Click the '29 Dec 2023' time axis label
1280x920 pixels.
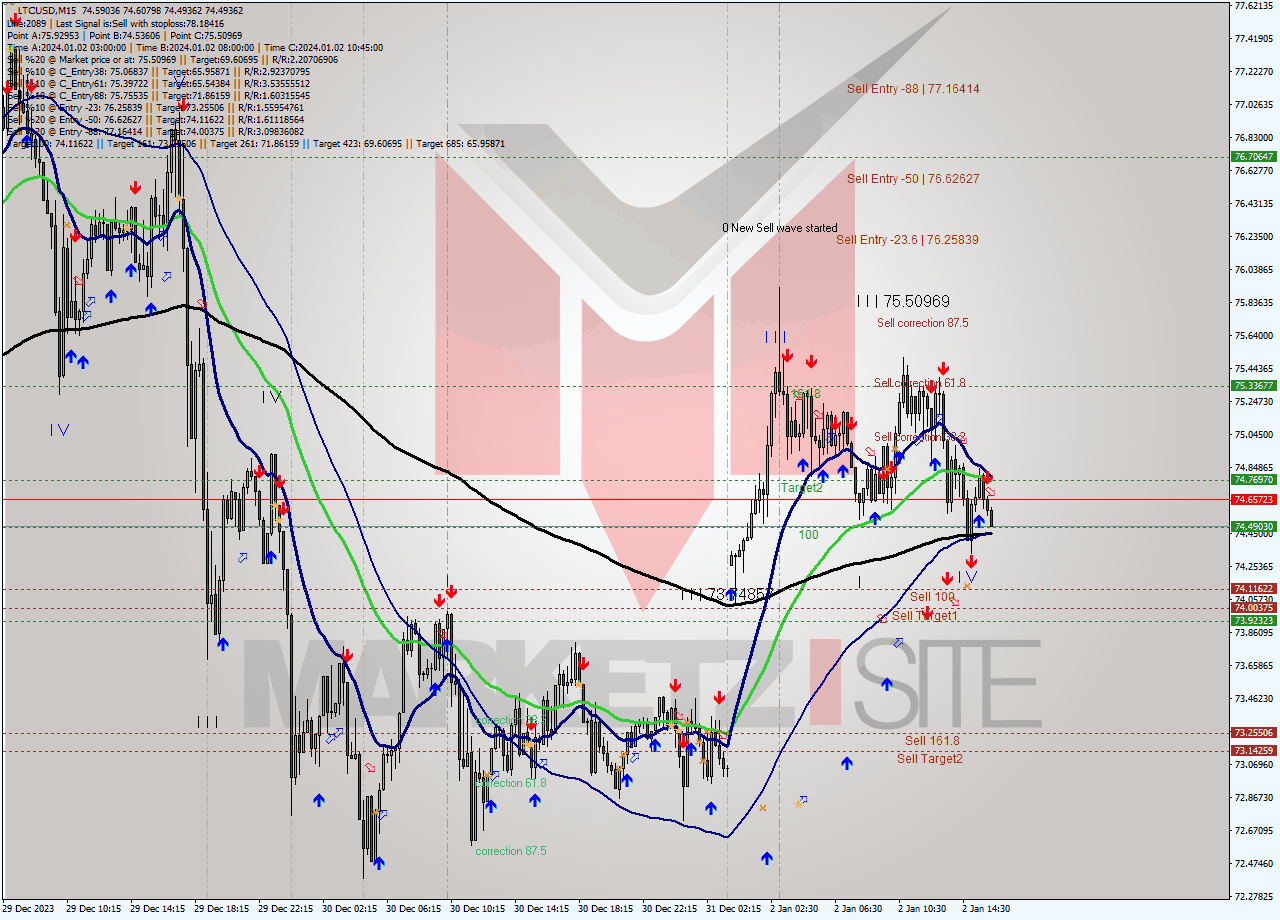pyautogui.click(x=29, y=909)
